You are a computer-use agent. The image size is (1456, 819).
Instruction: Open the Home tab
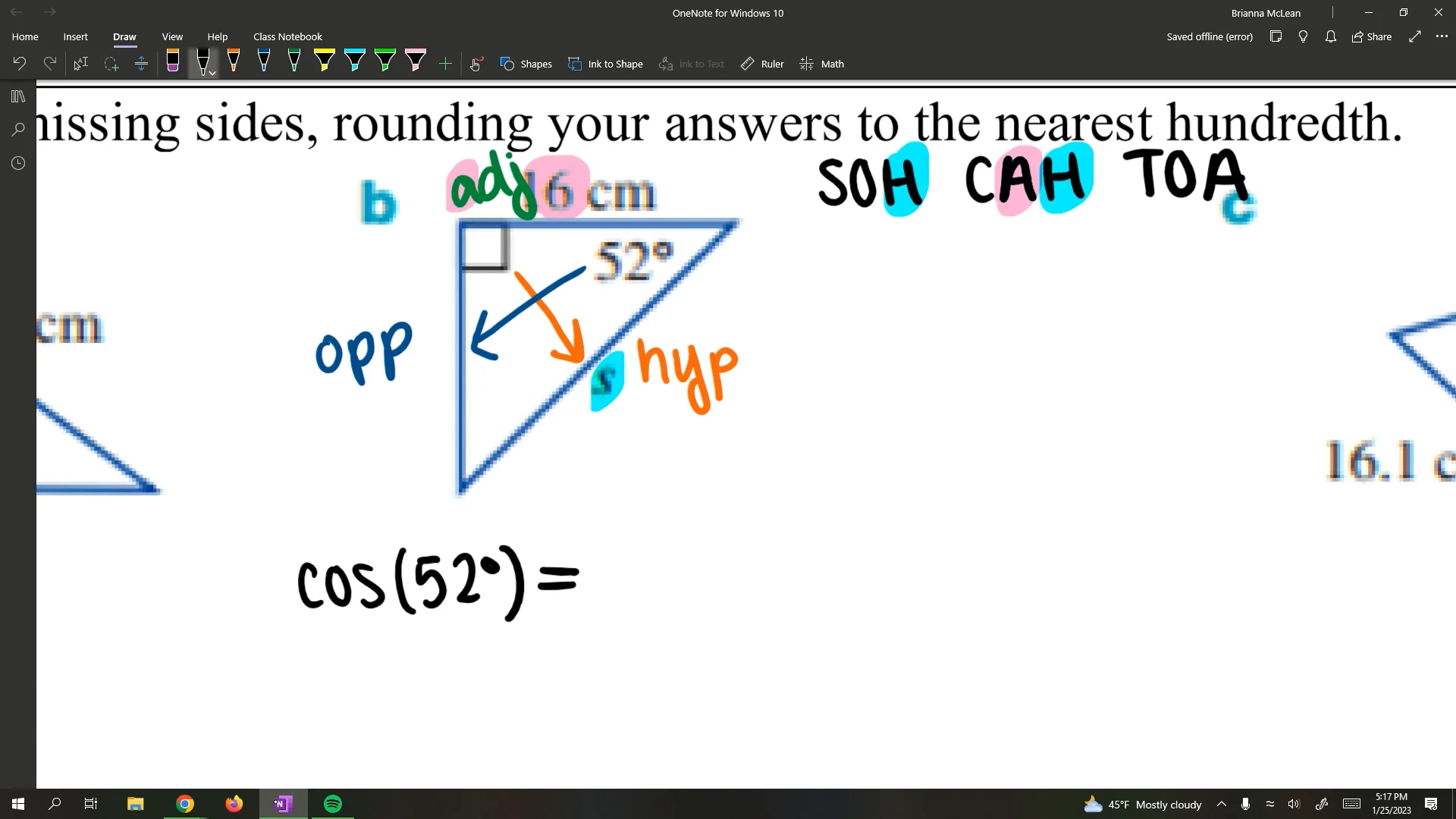pyautogui.click(x=25, y=36)
